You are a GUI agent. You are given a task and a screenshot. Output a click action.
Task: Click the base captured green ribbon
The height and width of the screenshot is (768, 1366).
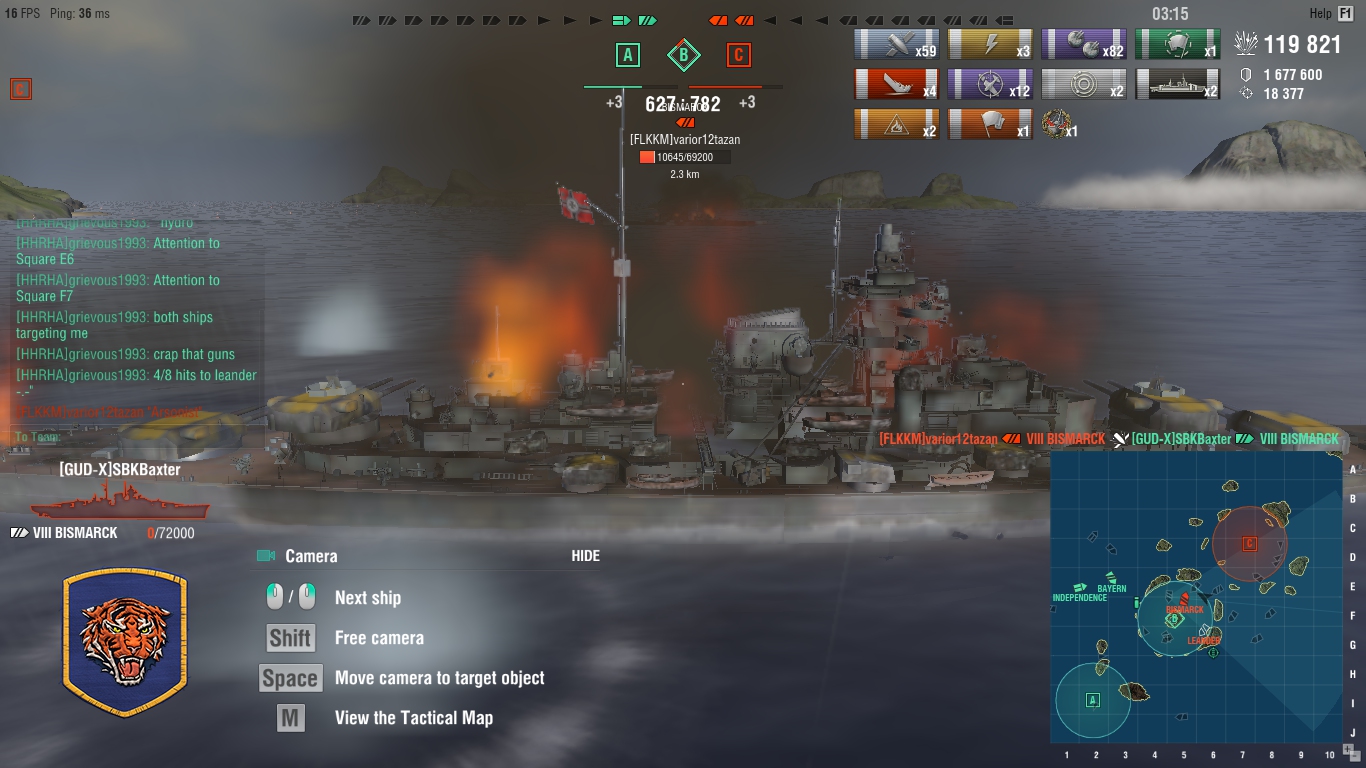1177,44
